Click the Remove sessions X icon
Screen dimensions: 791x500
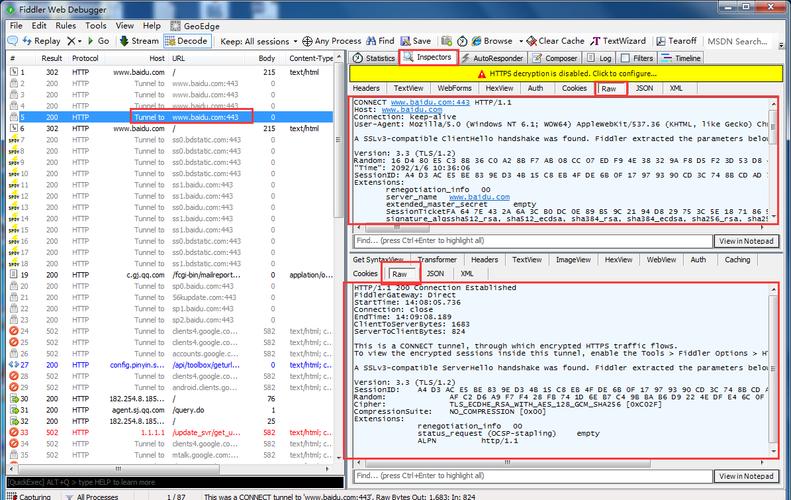pyautogui.click(x=72, y=41)
